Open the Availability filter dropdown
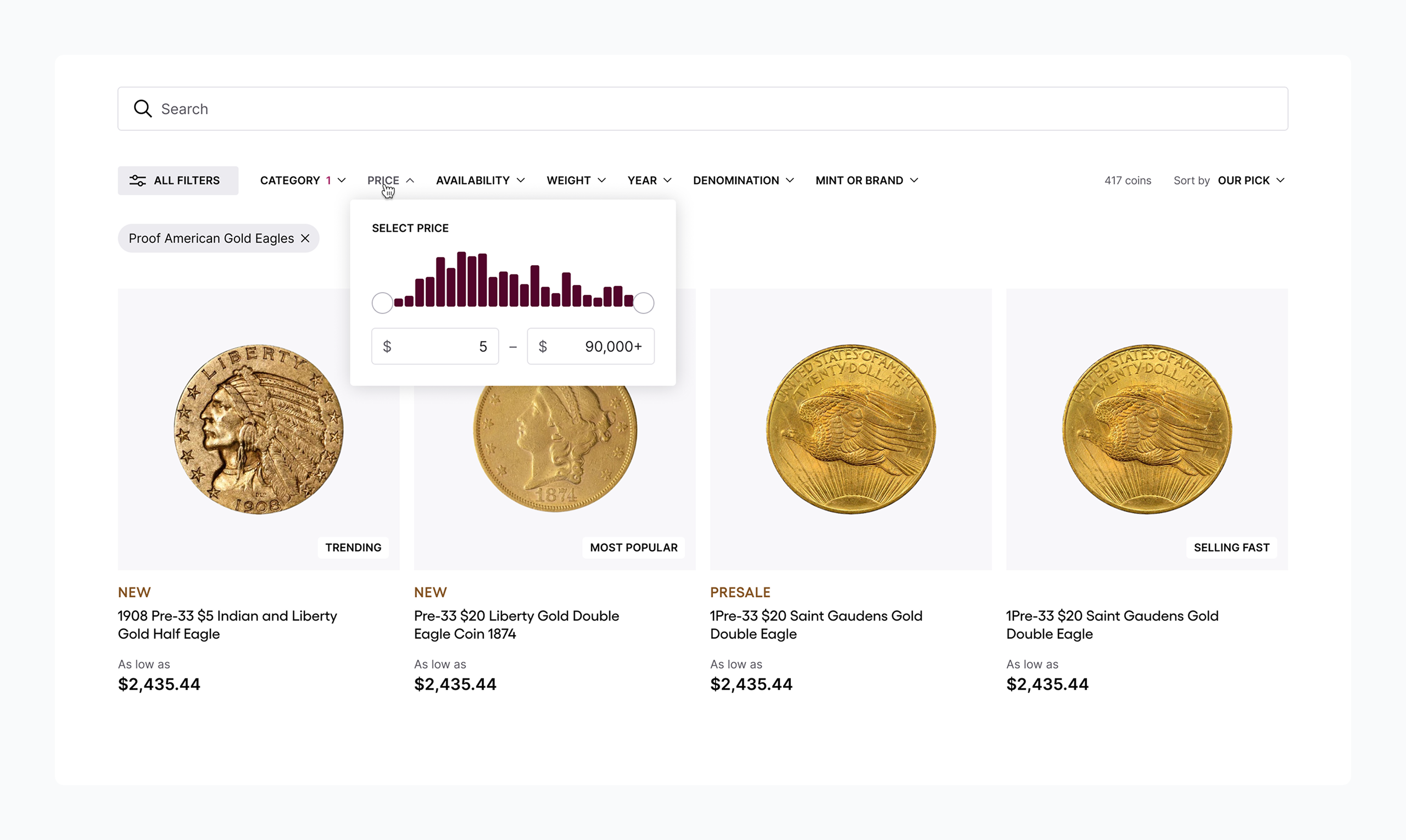The image size is (1406, 840). [480, 181]
